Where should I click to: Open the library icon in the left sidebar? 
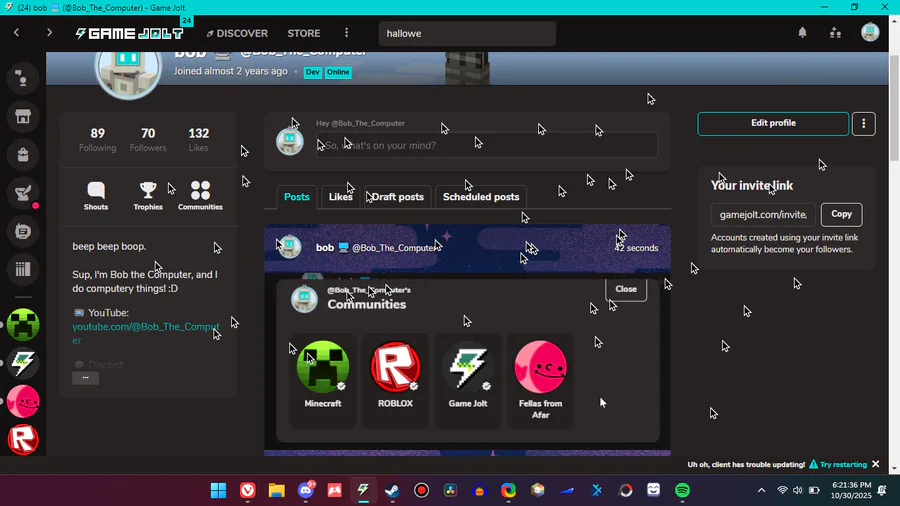point(23,269)
